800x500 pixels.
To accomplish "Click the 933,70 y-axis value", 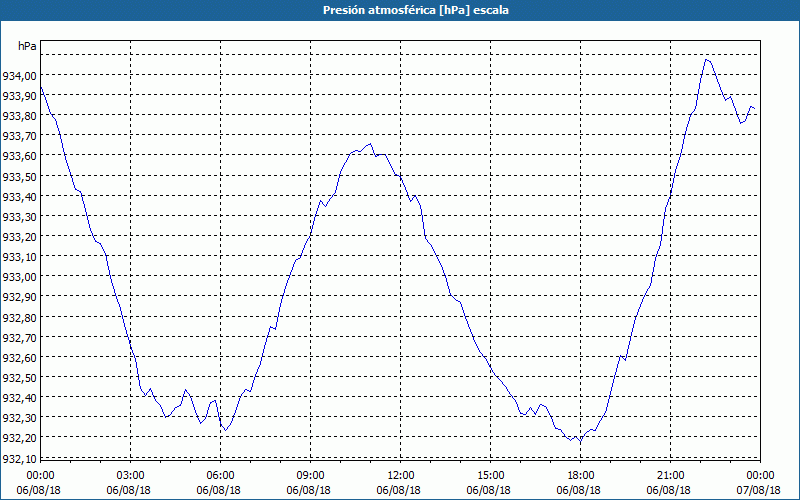I will [x=19, y=136].
